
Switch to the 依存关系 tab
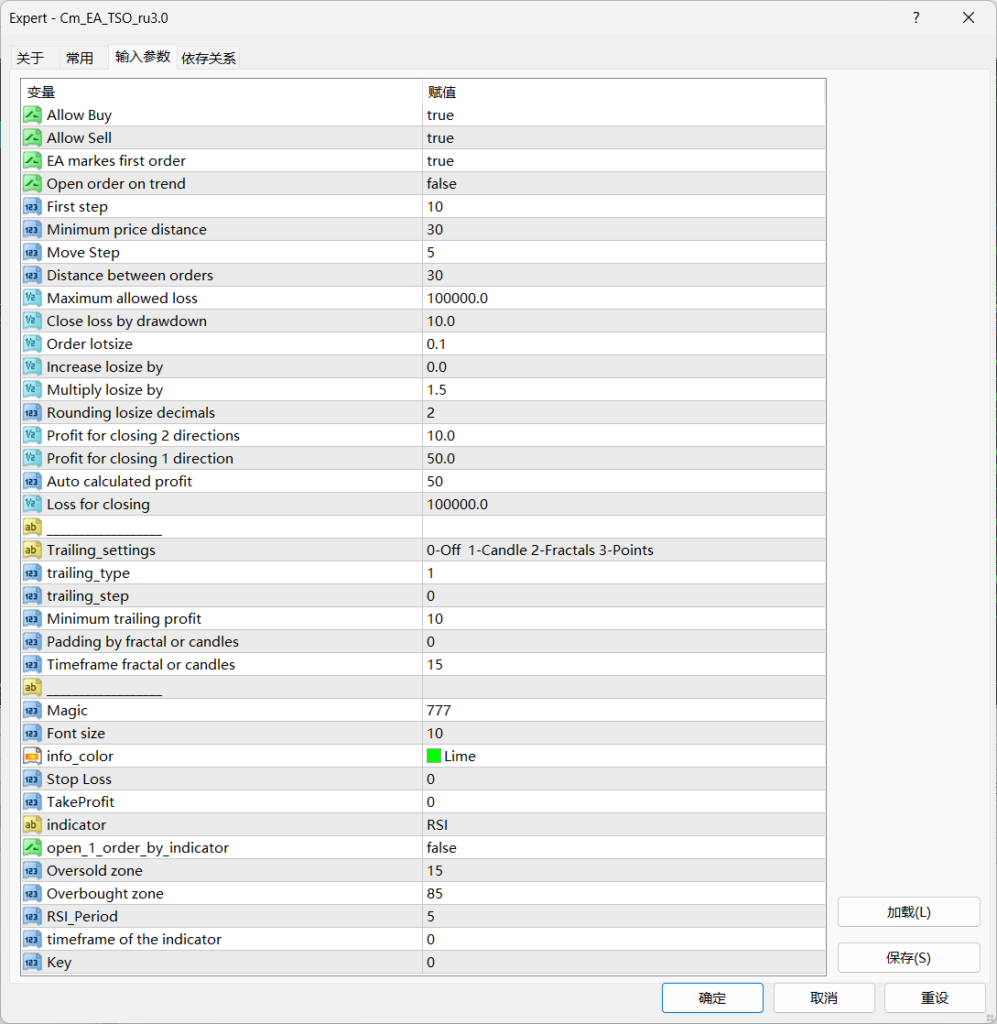pos(208,58)
